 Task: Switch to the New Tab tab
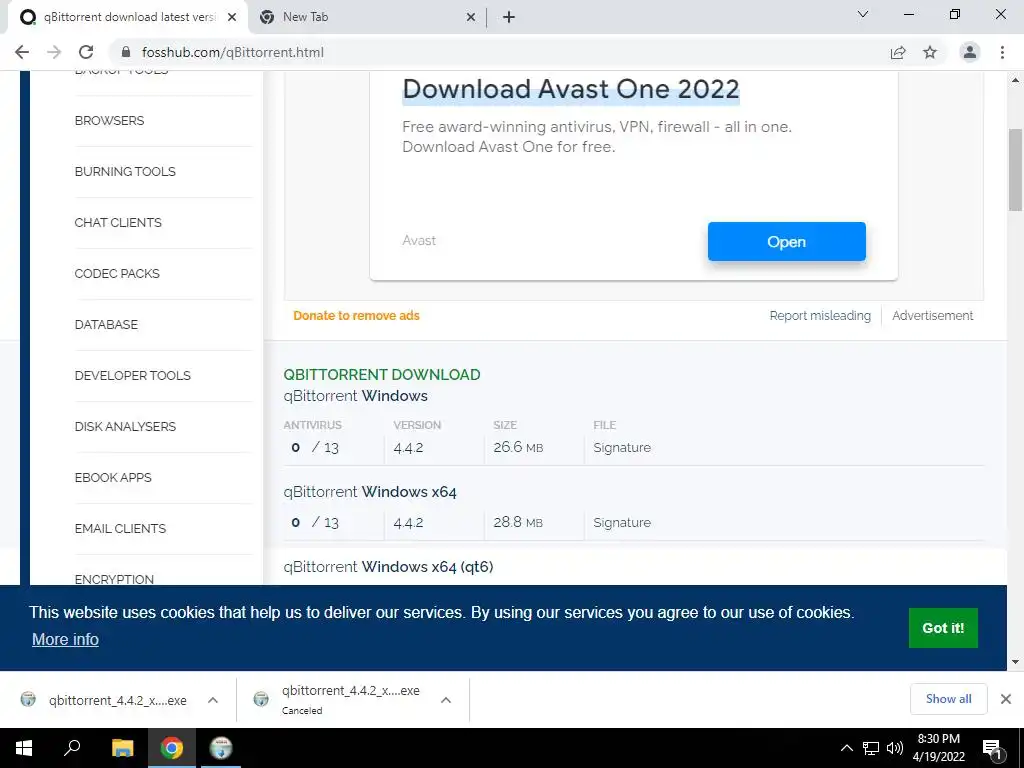367,17
